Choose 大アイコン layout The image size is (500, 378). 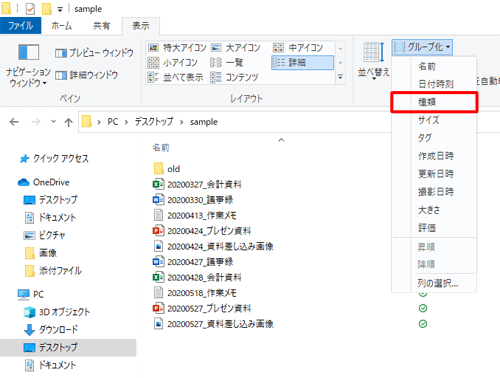click(x=235, y=48)
